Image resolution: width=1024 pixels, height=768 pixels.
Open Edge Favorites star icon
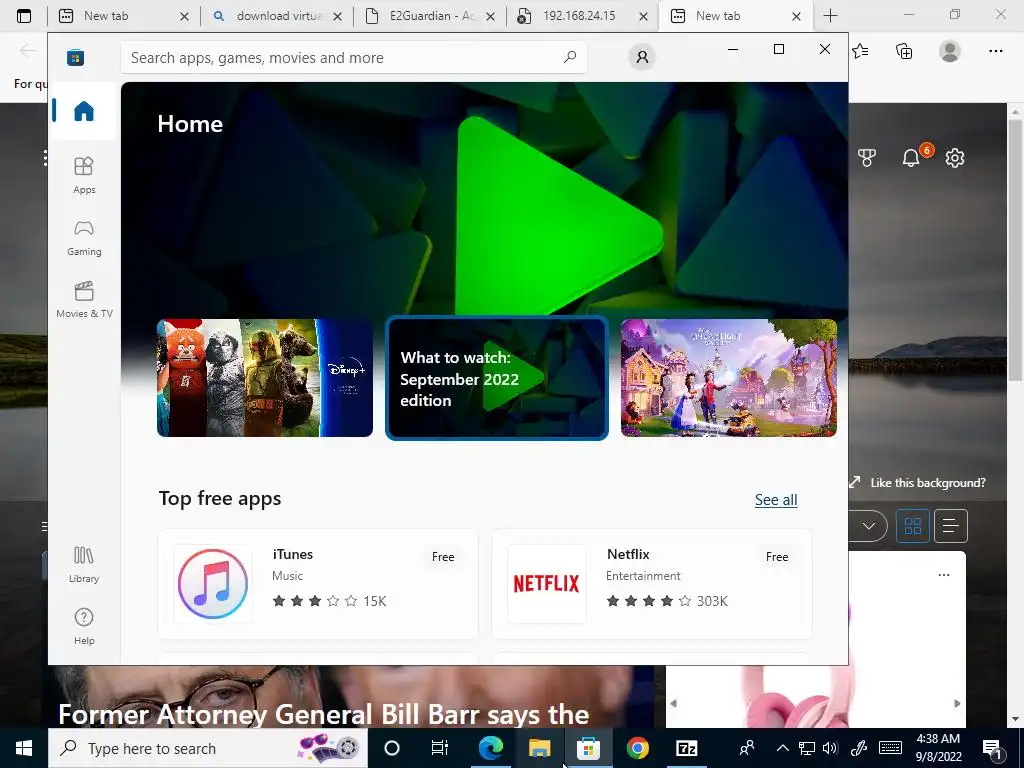pos(860,51)
